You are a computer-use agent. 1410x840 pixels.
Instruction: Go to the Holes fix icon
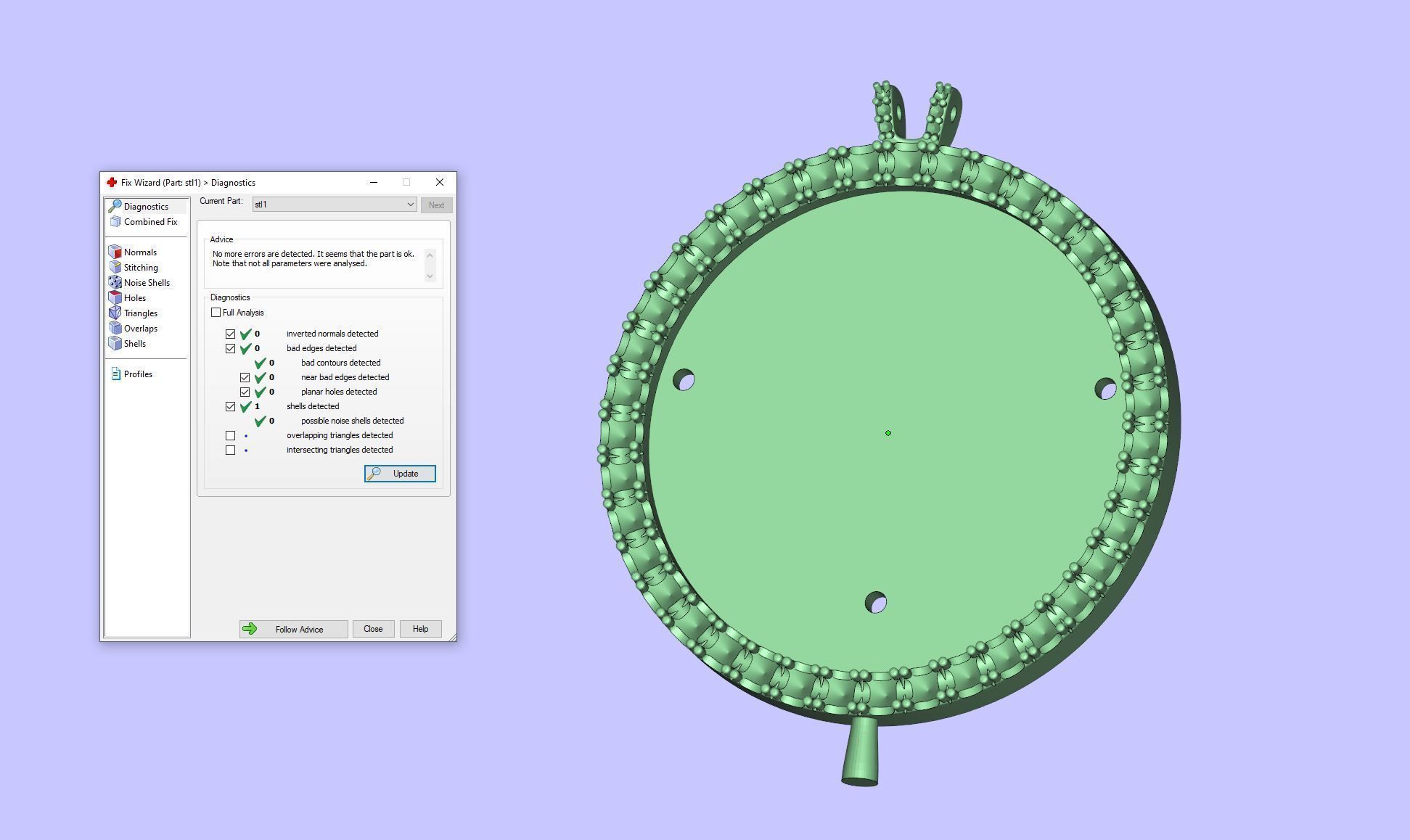[115, 297]
